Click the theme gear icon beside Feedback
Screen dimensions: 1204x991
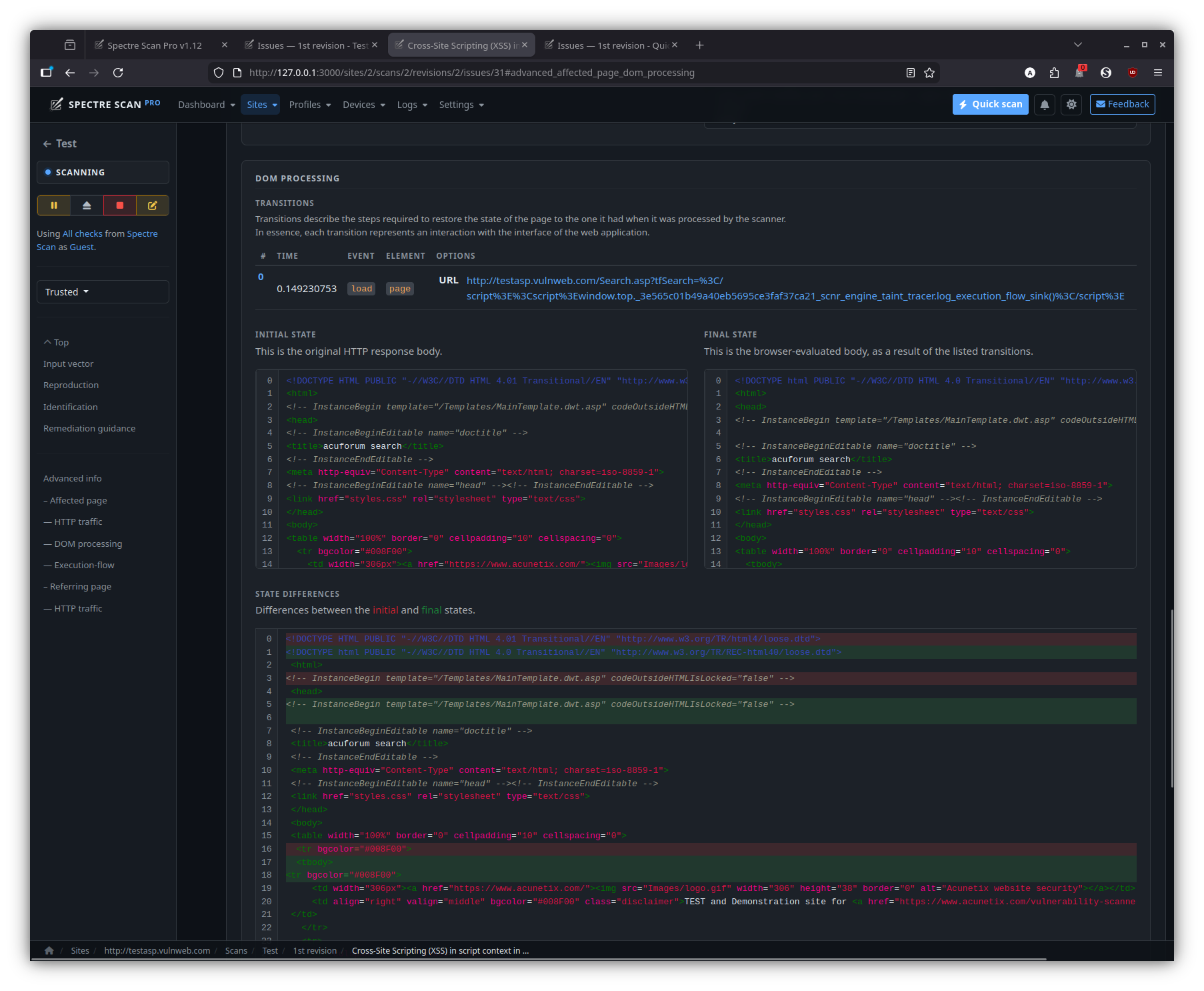coord(1071,105)
